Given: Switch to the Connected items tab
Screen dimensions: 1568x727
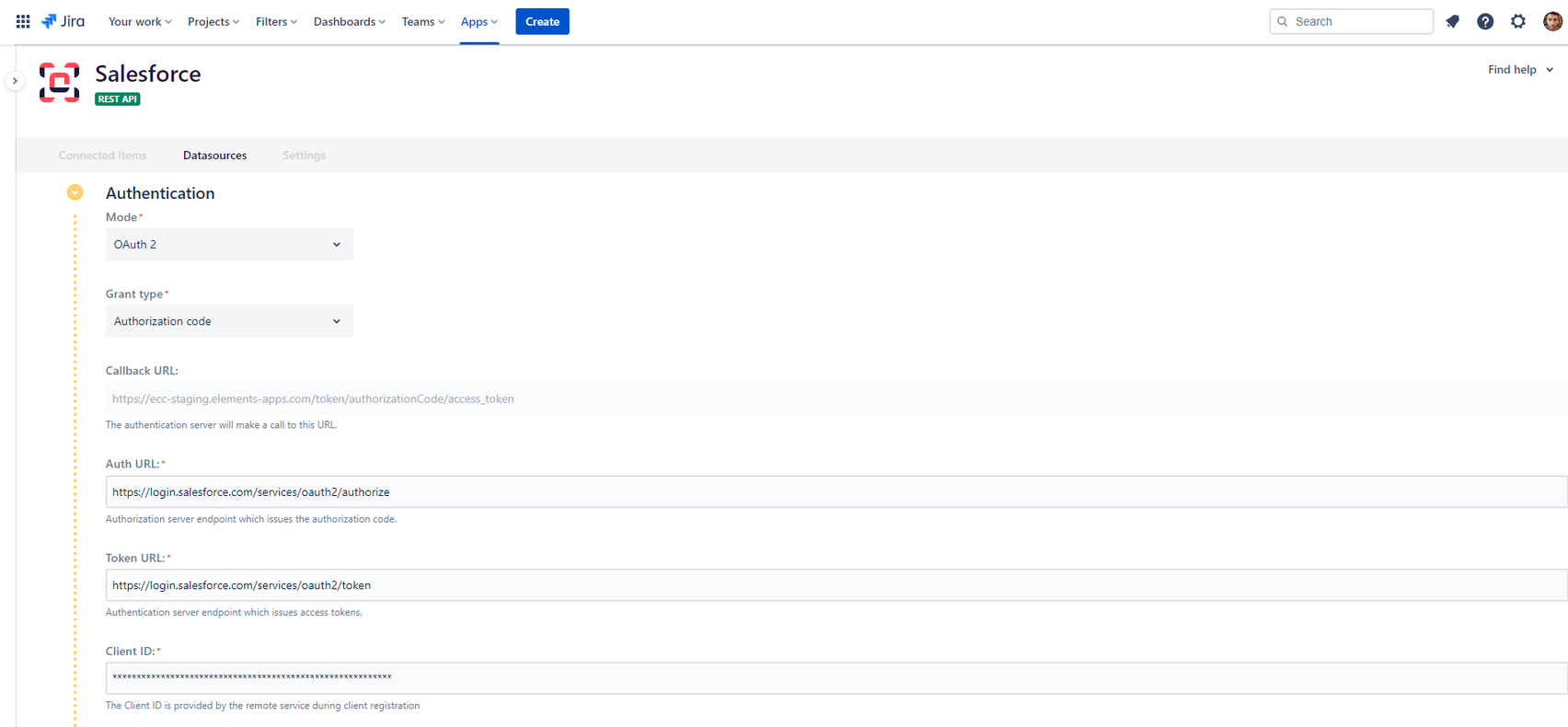Looking at the screenshot, I should coord(102,156).
